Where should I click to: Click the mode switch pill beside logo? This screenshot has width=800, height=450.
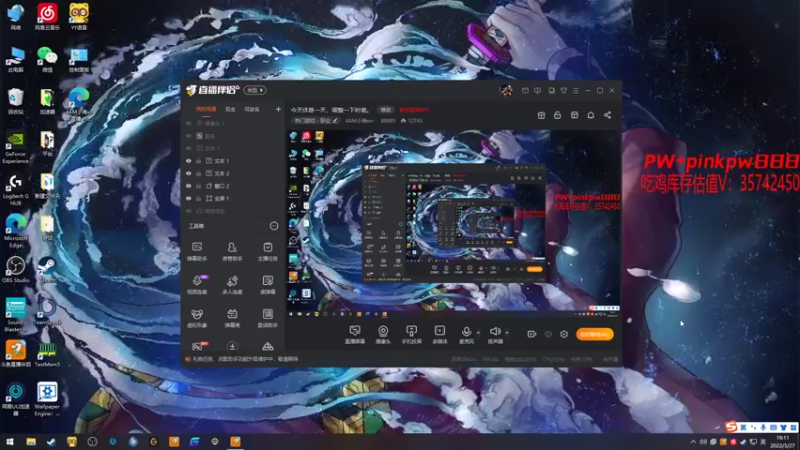[x=255, y=90]
